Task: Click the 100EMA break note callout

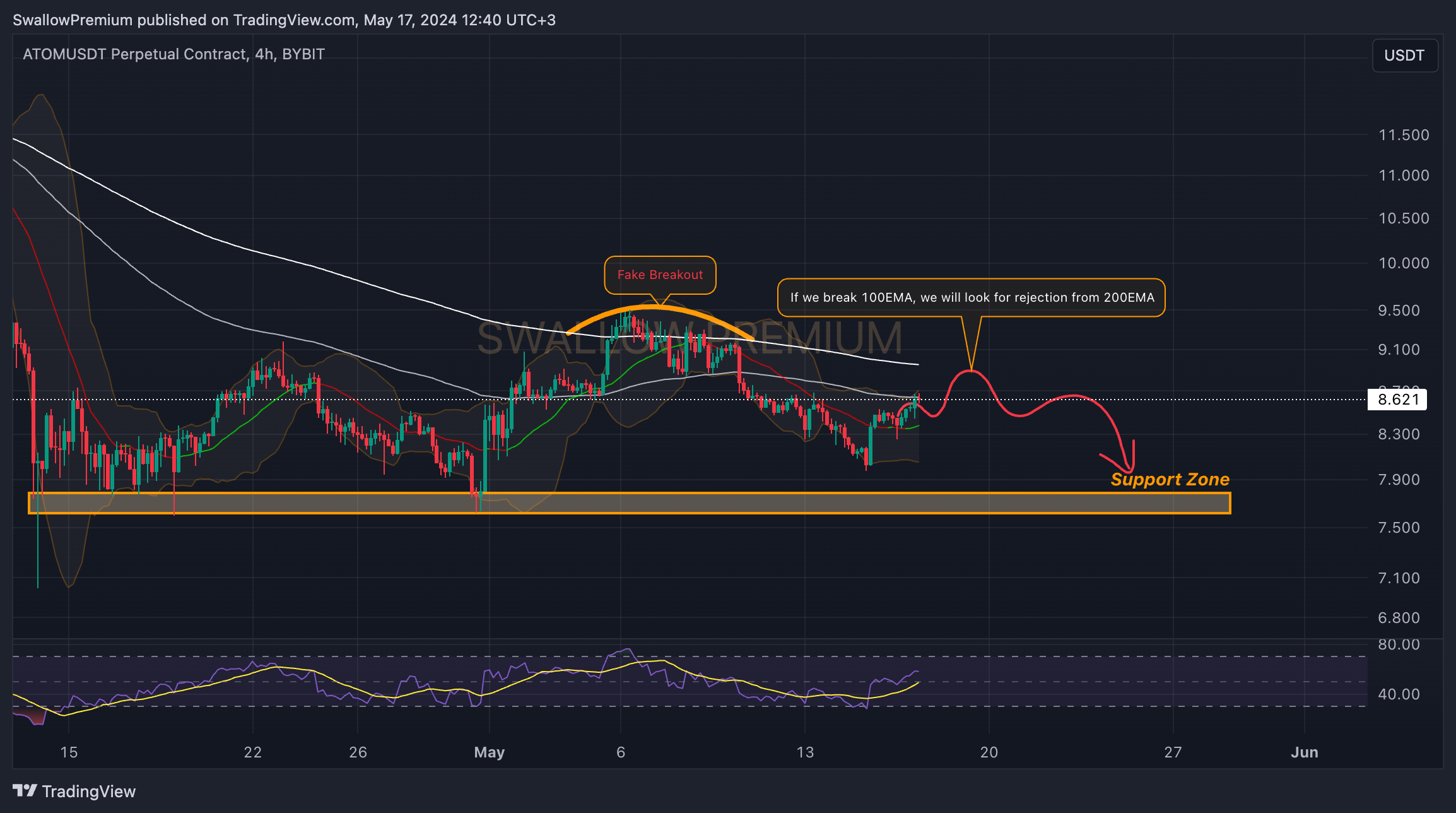Action: pos(972,297)
